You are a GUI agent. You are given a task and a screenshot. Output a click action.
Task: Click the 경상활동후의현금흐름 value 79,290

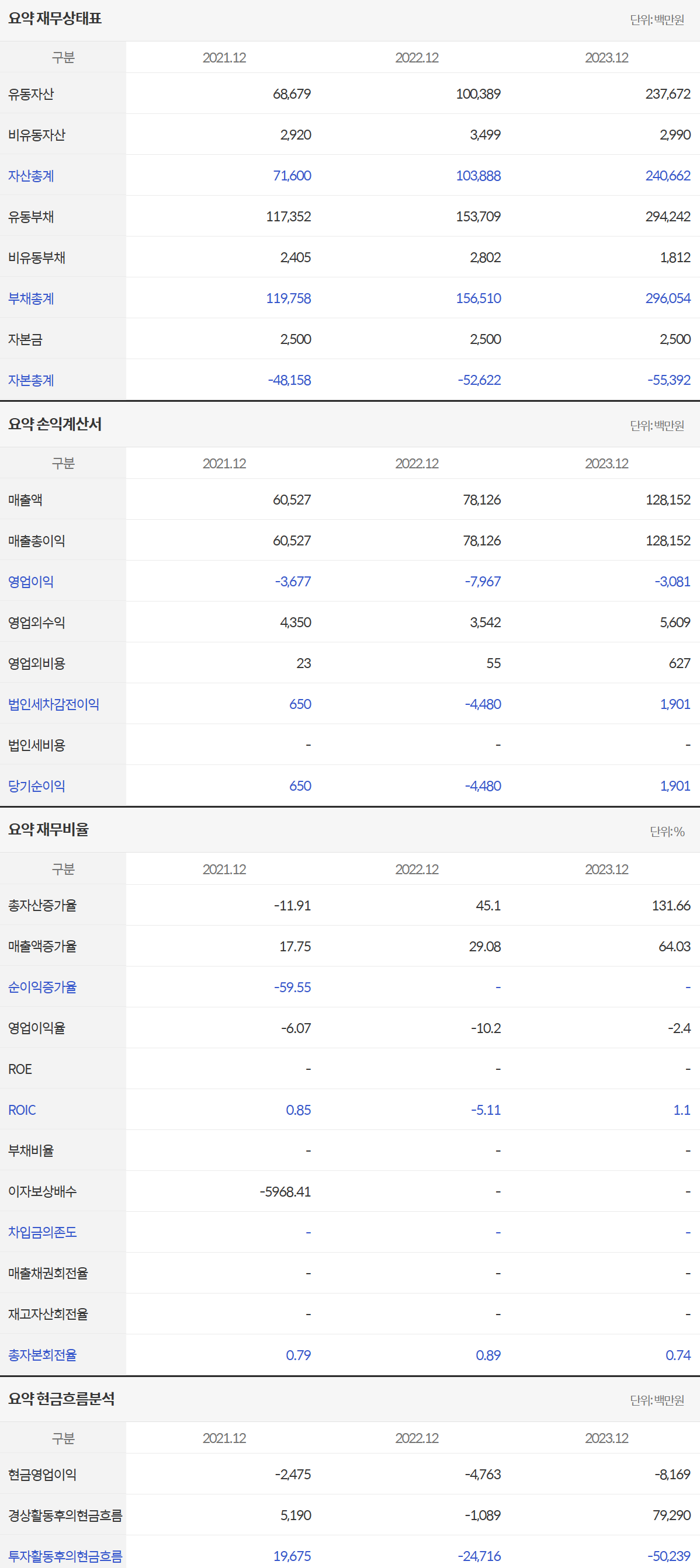pyautogui.click(x=671, y=1515)
